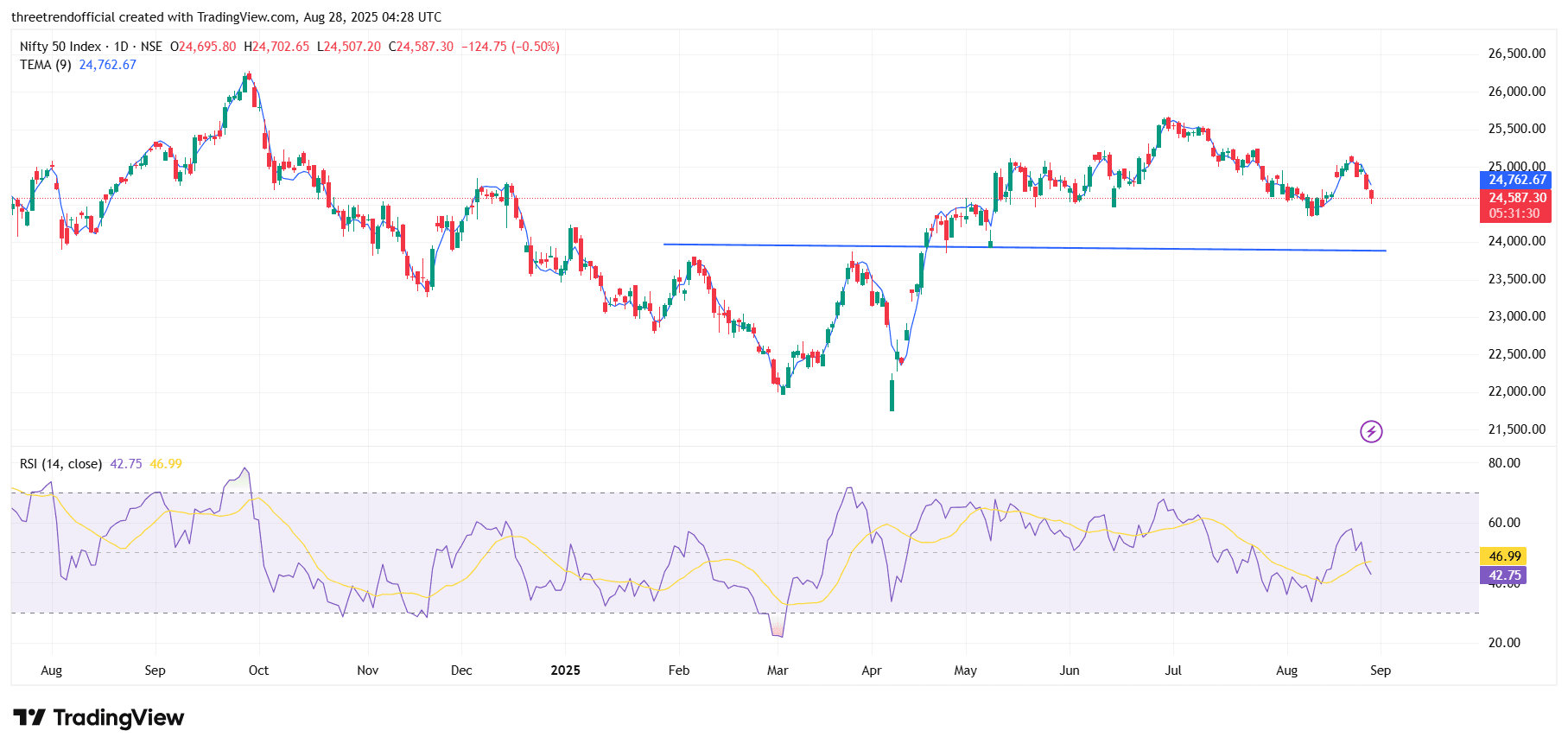Click the Jul label on time axis
The image size is (1568, 750).
[x=1173, y=671]
